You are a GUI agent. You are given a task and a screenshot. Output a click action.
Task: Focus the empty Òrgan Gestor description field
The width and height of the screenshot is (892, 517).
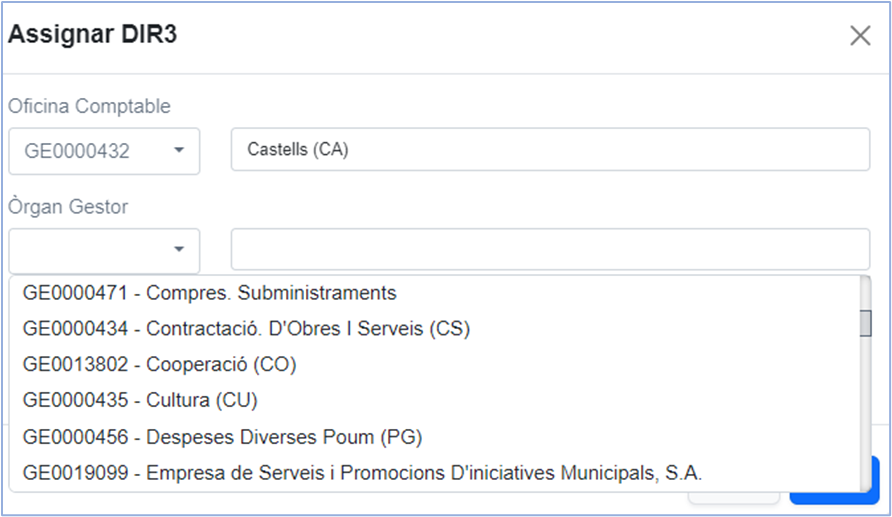[x=550, y=250]
